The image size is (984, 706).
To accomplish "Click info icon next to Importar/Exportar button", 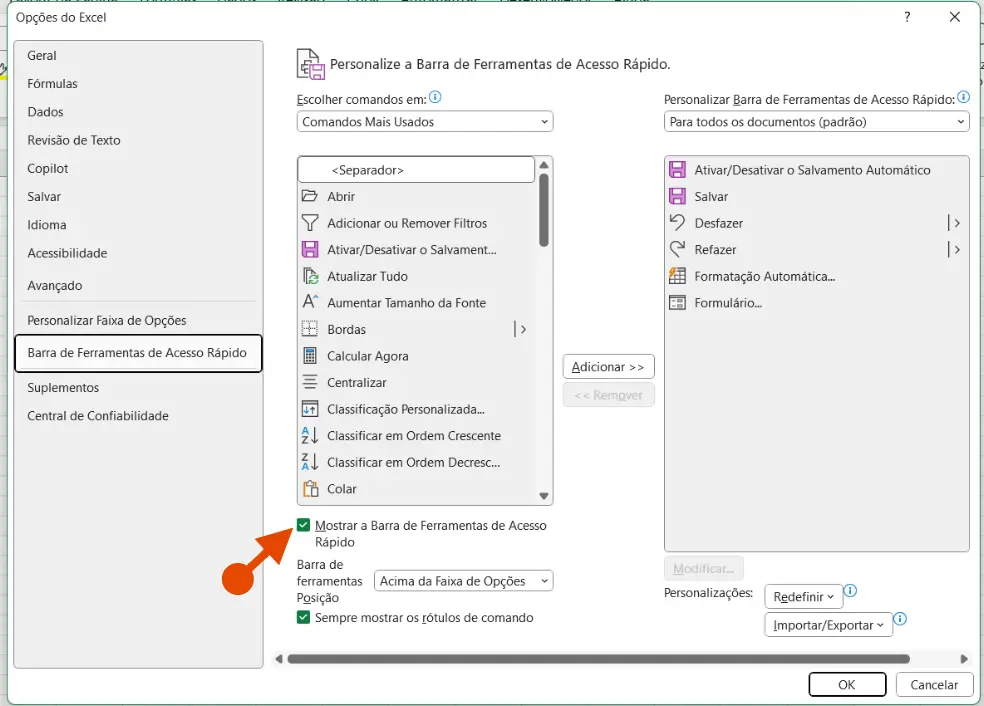I will tap(899, 619).
